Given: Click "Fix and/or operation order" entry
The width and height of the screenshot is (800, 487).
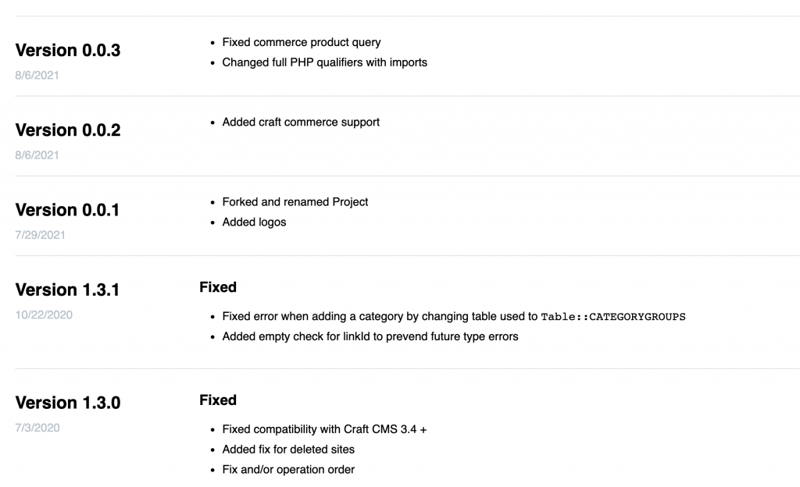Looking at the screenshot, I should coord(288,470).
